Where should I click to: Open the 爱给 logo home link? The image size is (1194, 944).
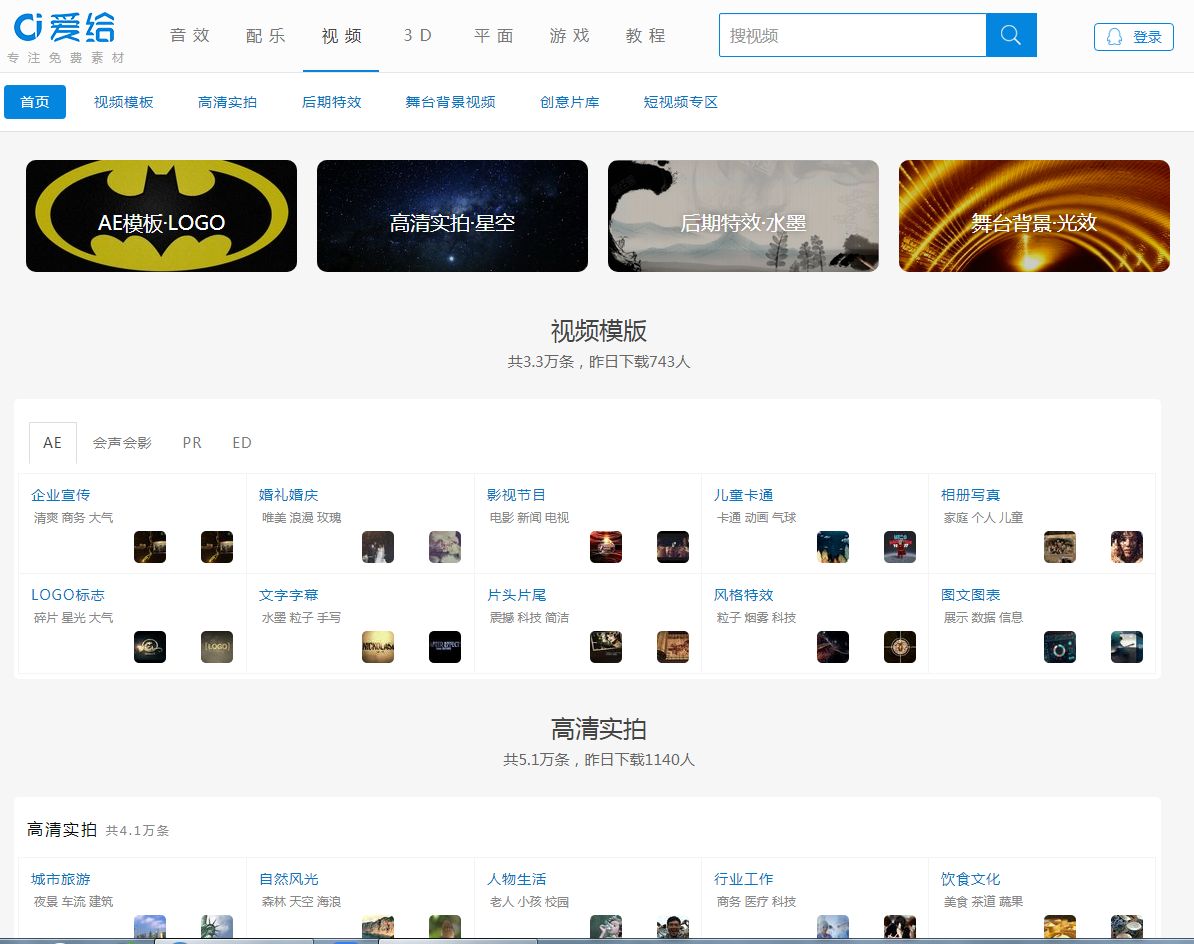(x=65, y=36)
